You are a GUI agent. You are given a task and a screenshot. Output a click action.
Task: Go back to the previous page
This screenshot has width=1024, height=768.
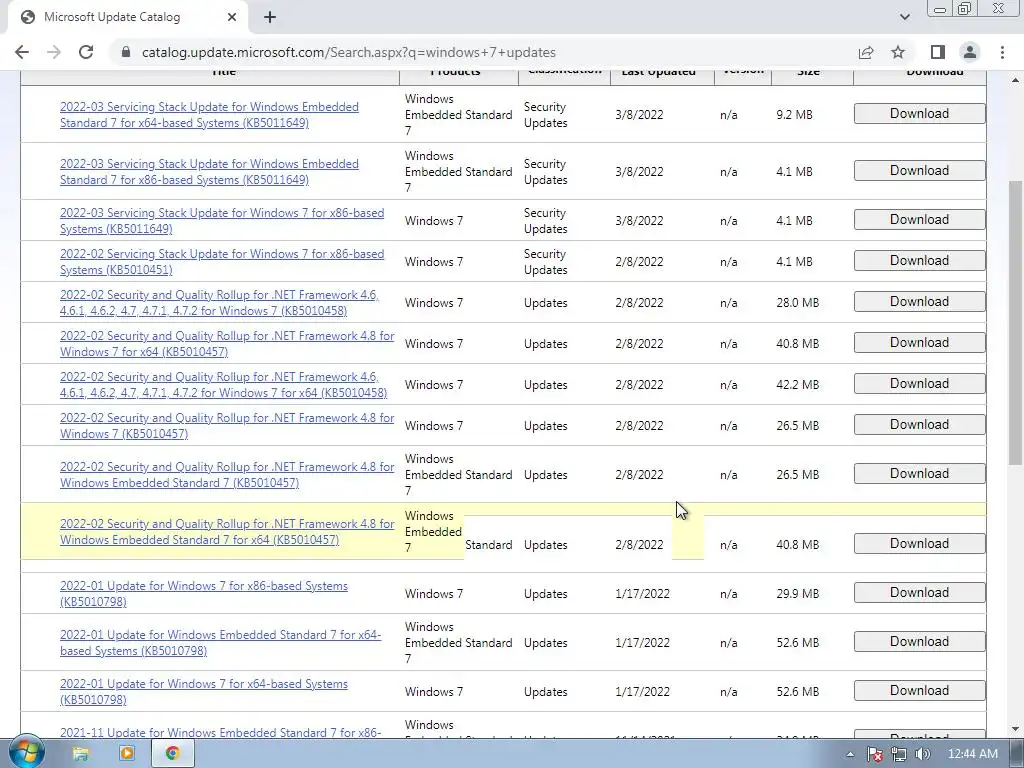coord(22,52)
